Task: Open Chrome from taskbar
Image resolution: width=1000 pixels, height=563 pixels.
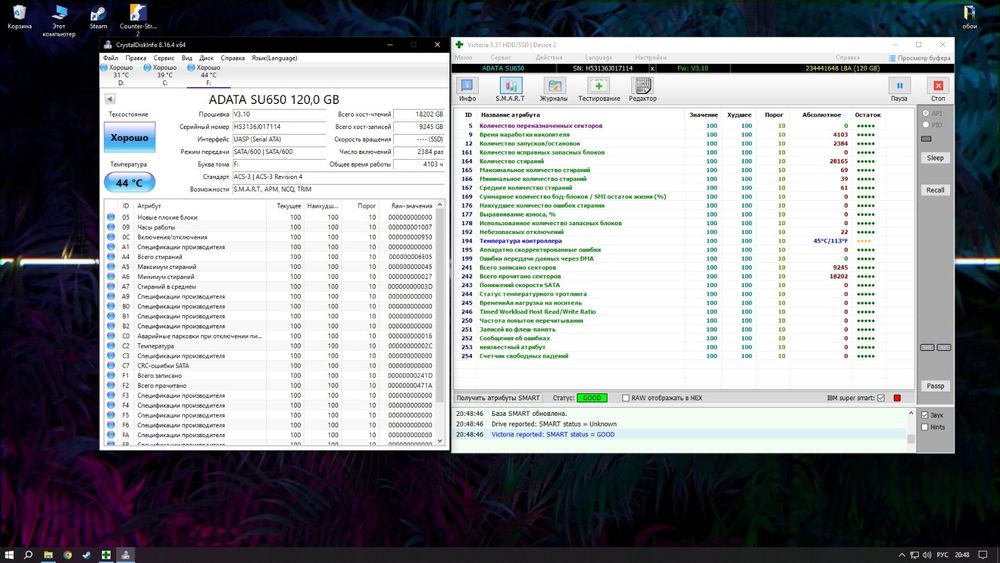Action: click(67, 555)
